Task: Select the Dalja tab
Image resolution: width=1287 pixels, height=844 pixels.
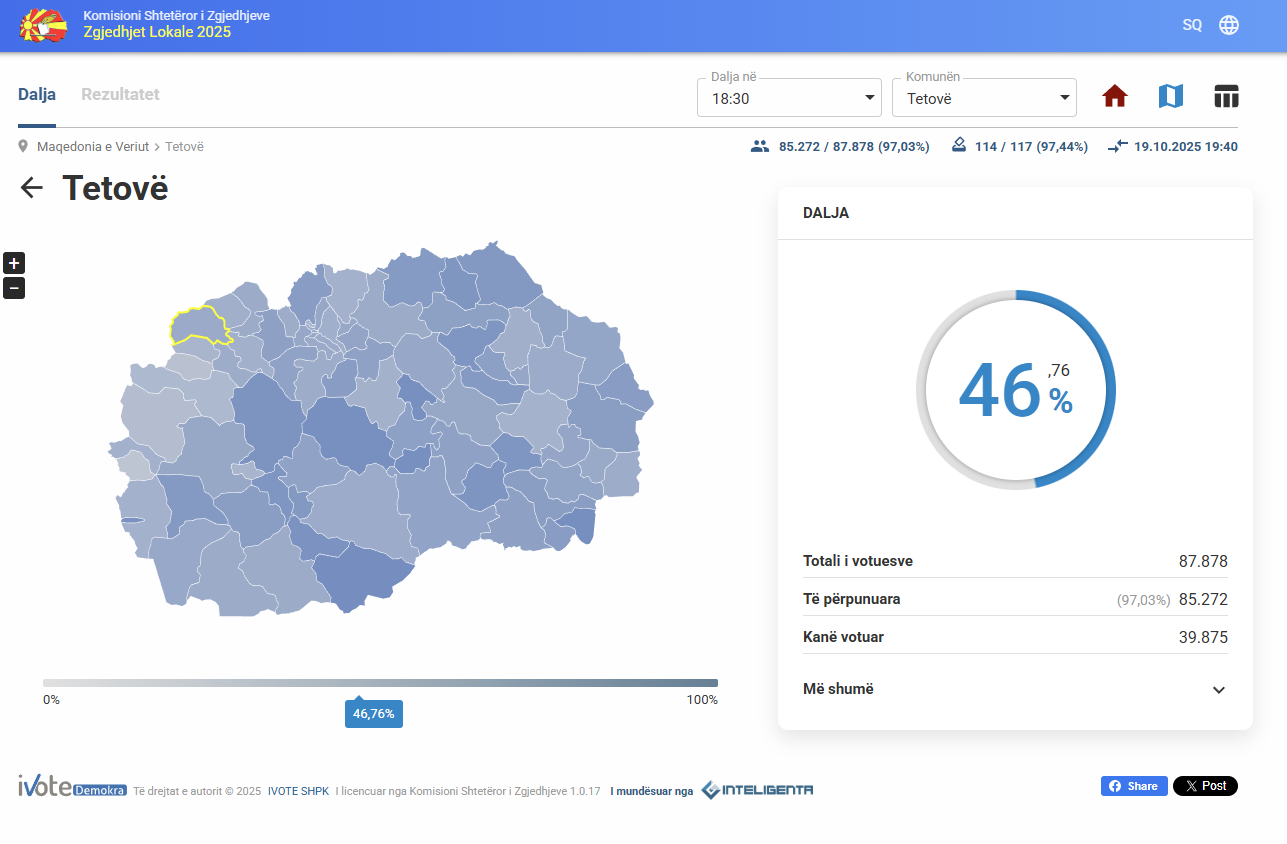Action: tap(37, 95)
